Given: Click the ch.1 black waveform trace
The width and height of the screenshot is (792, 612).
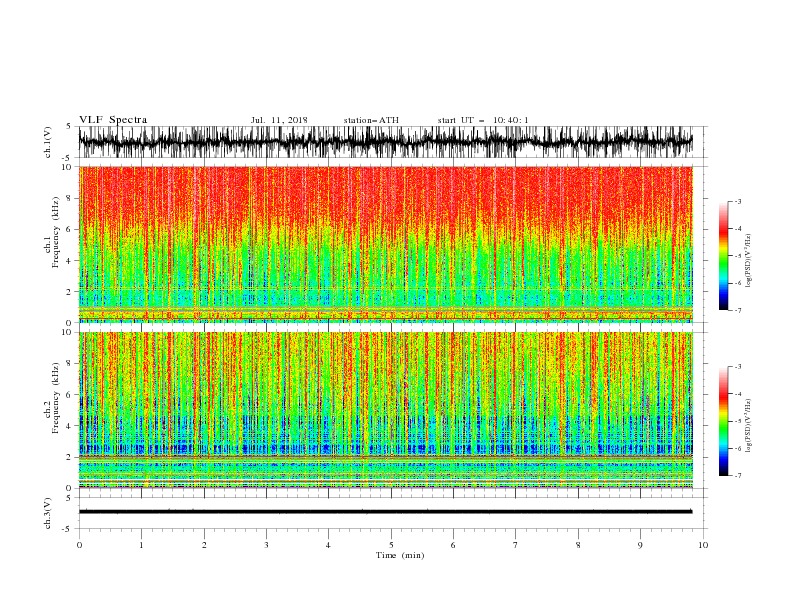Looking at the screenshot, I should tap(385, 142).
